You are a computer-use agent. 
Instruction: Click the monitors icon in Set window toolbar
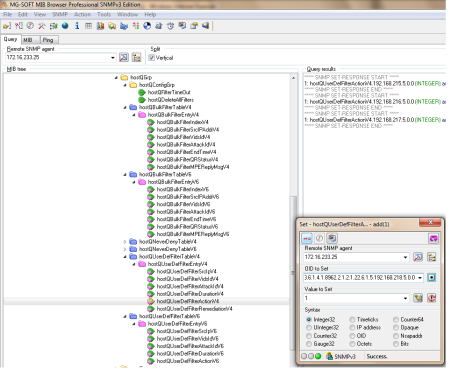(x=332, y=238)
